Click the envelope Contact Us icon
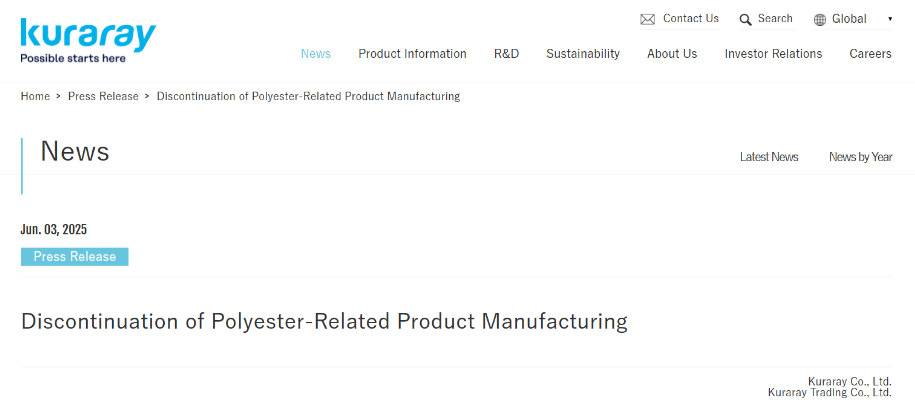Viewport: 915px width, 416px height. click(x=647, y=19)
